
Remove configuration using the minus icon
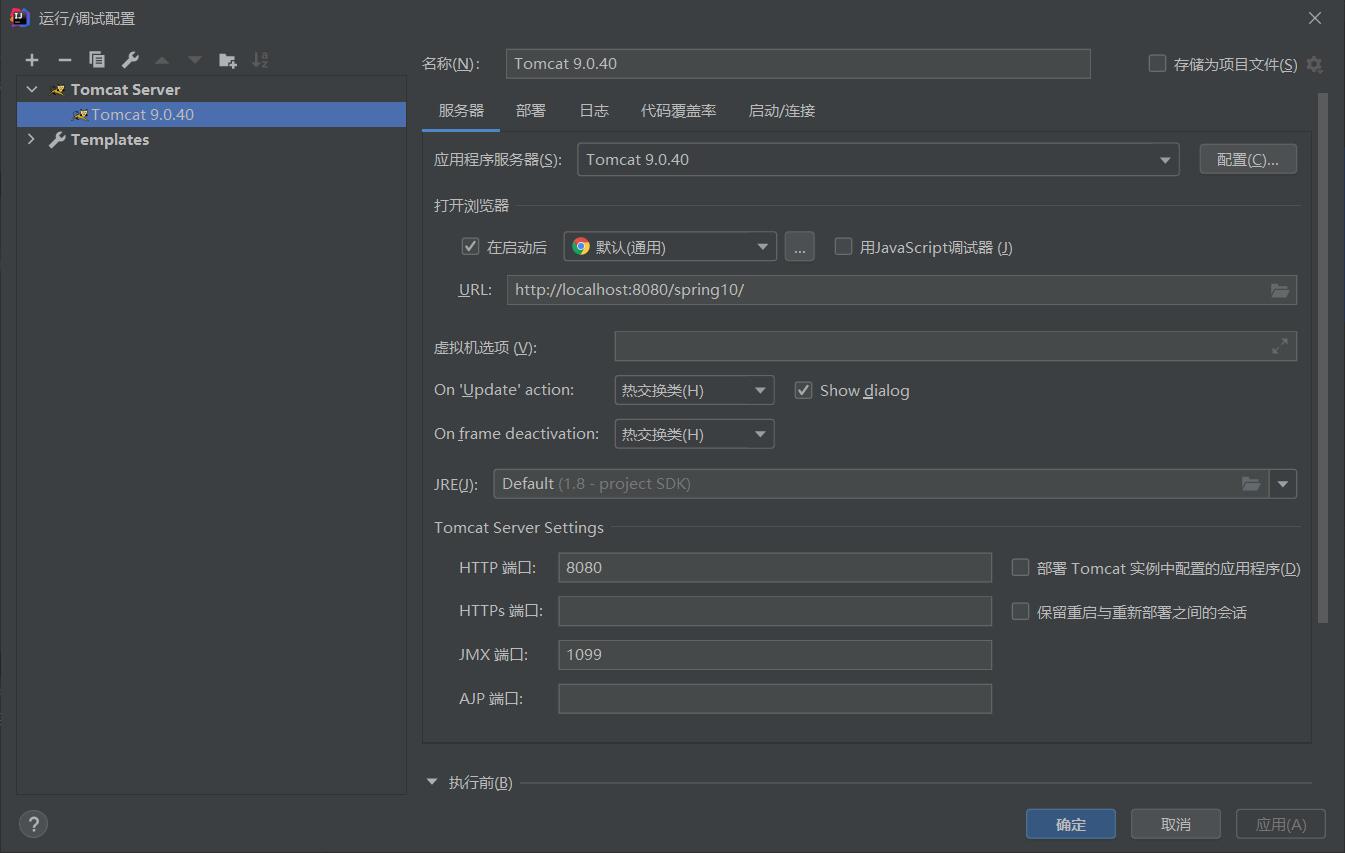click(x=65, y=60)
